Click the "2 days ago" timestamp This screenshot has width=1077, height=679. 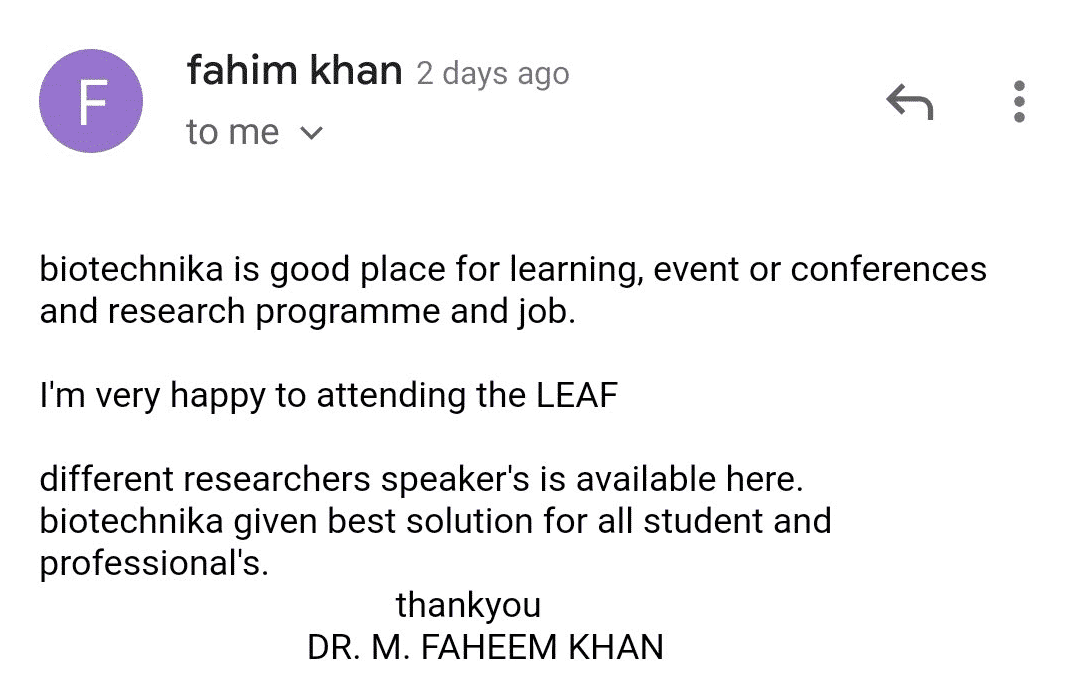[493, 74]
